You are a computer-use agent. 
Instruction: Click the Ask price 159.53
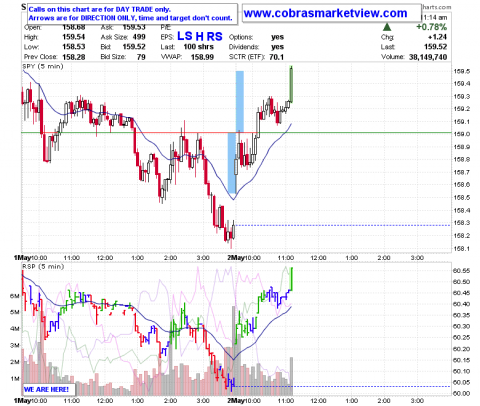click(134, 27)
